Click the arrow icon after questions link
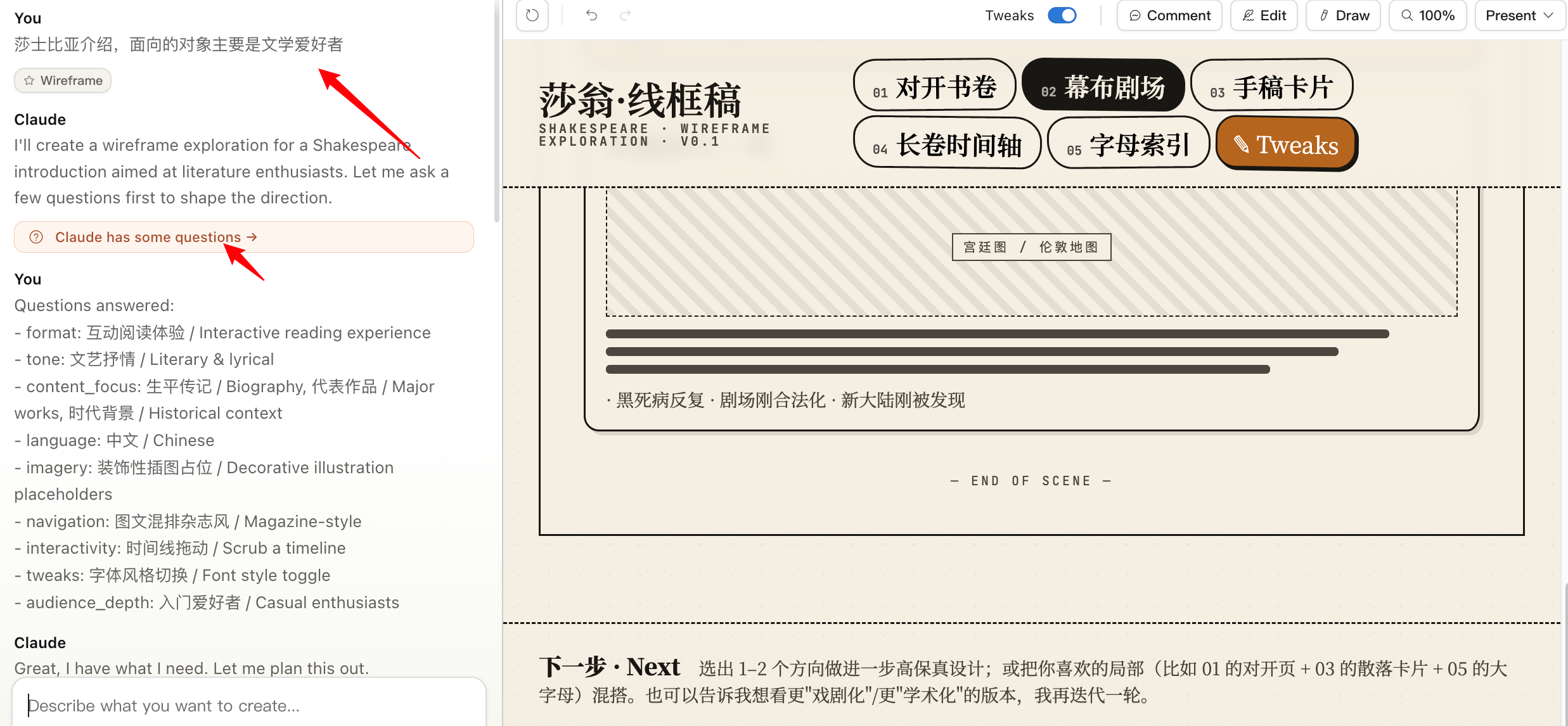This screenshot has width=1568, height=726. (x=252, y=237)
